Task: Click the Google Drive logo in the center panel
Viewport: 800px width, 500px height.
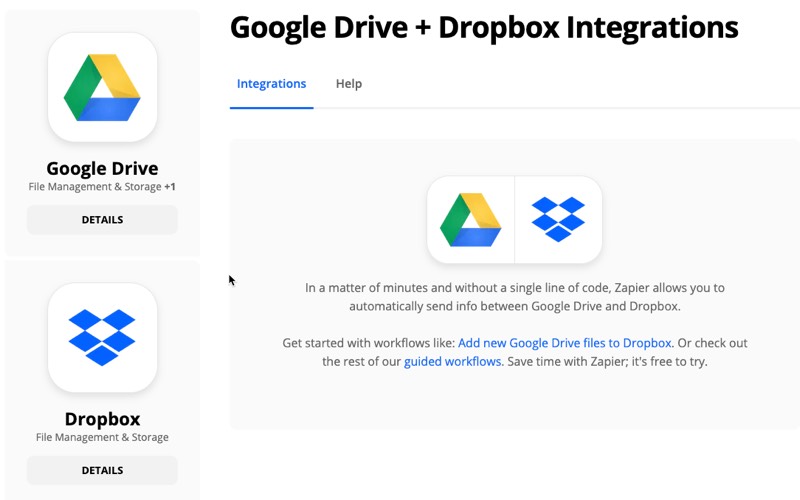Action: pyautogui.click(x=470, y=220)
